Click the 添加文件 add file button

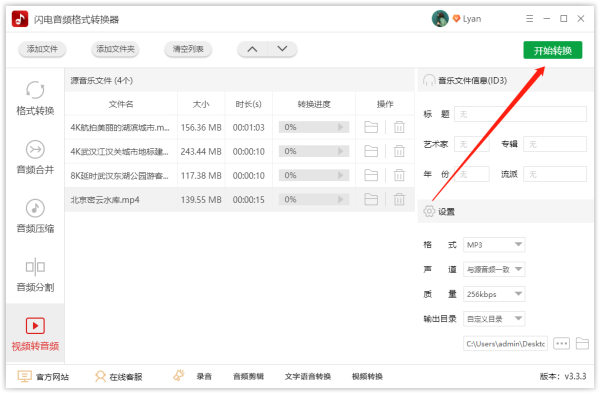coord(42,49)
